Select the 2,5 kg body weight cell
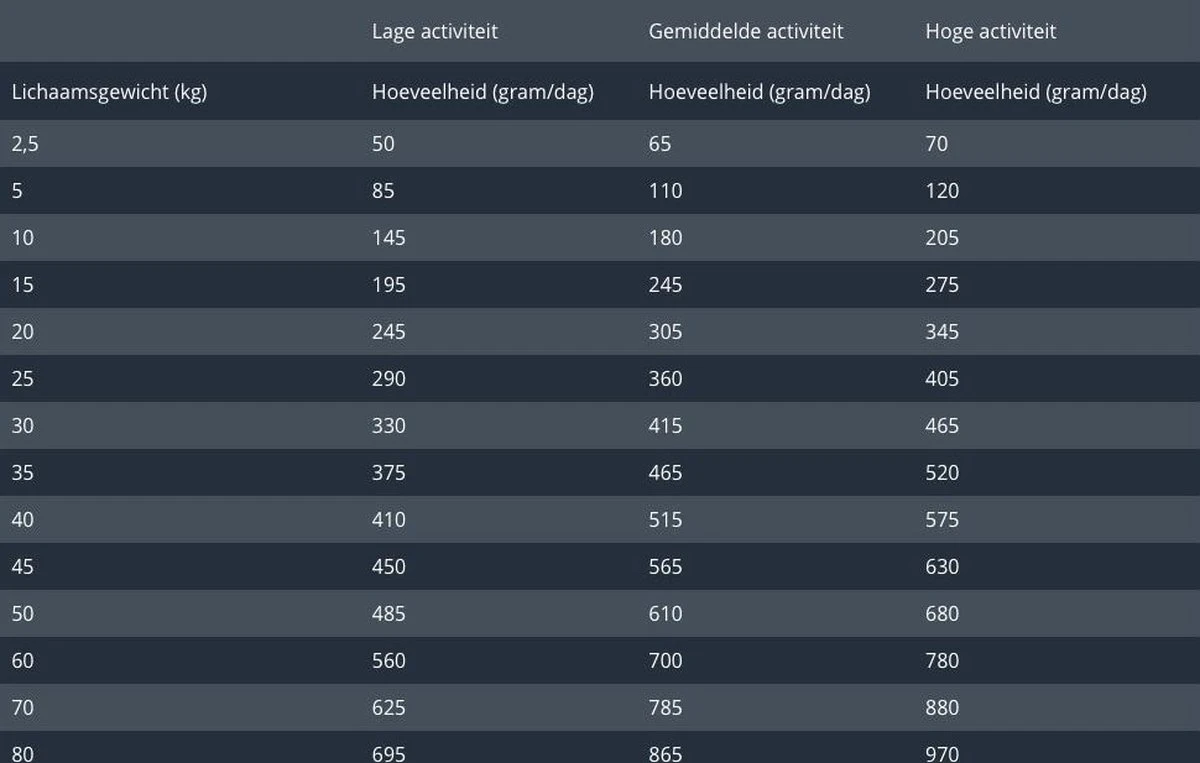The image size is (1200, 763). pyautogui.click(x=25, y=144)
